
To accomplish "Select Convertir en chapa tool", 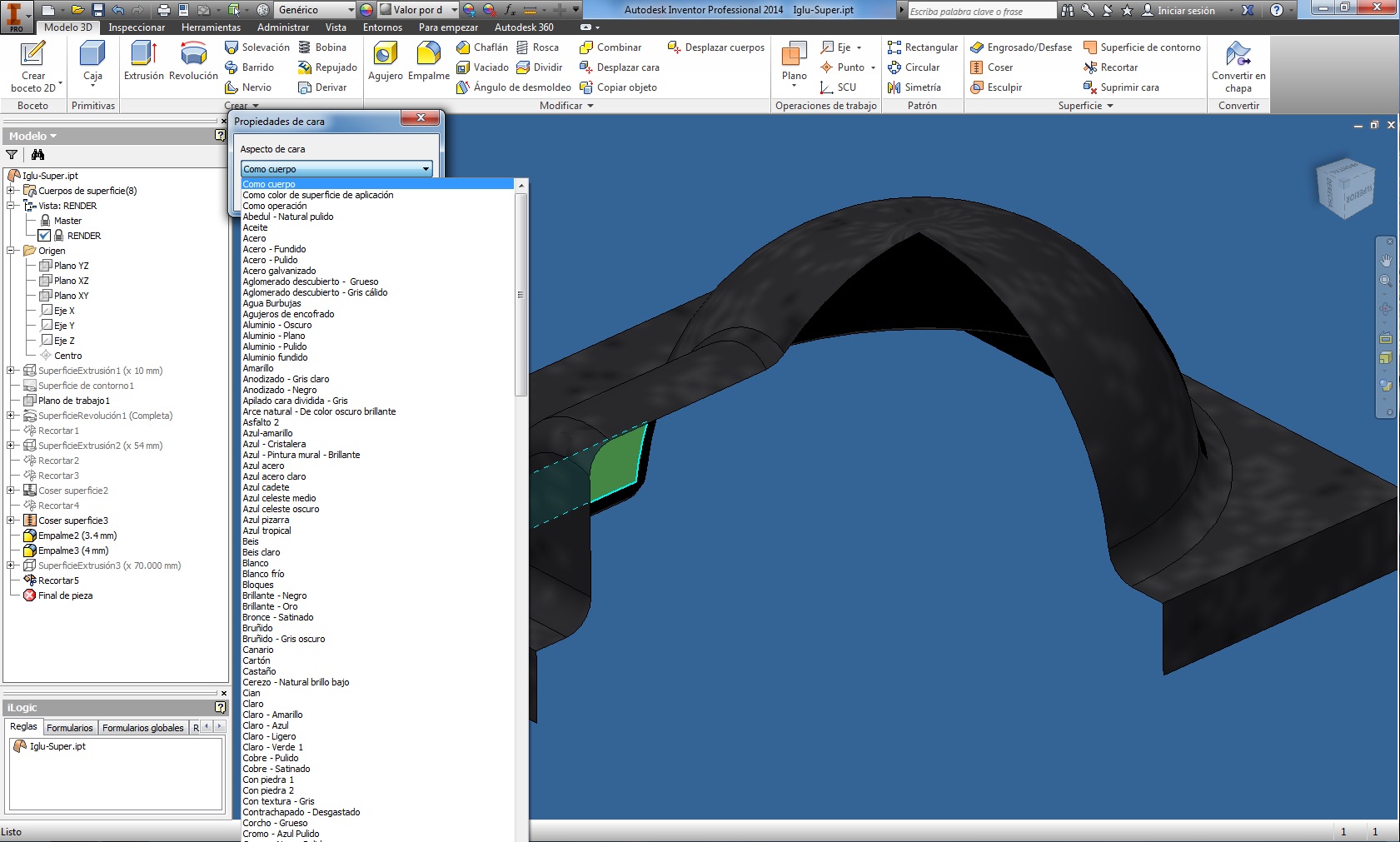I will (x=1238, y=67).
